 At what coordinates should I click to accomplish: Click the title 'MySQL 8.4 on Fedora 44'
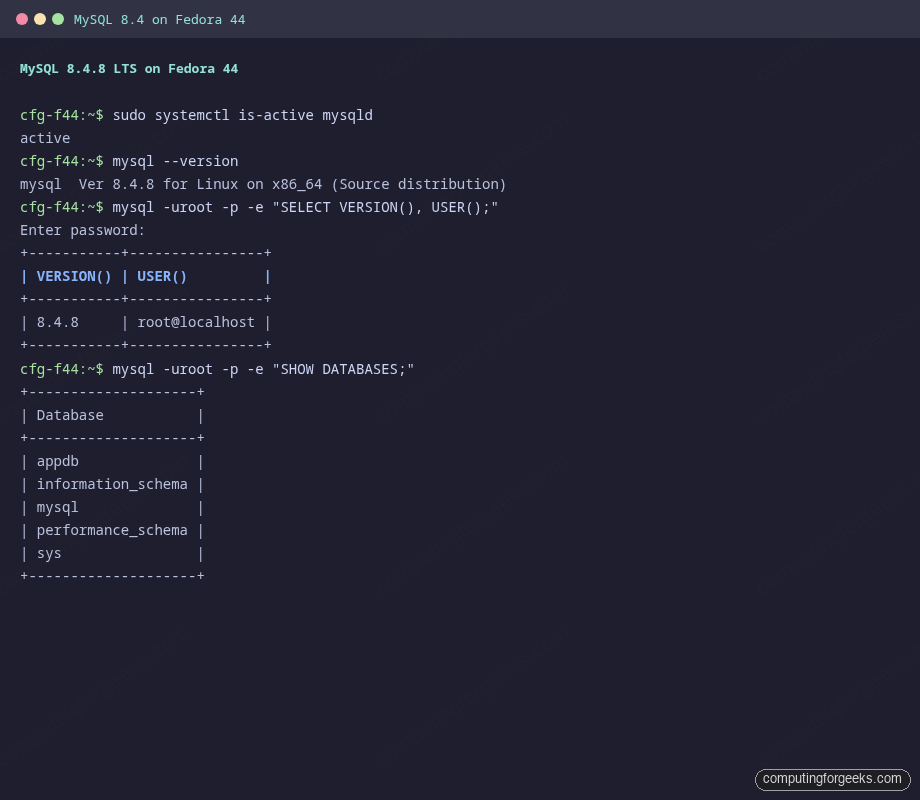click(160, 20)
